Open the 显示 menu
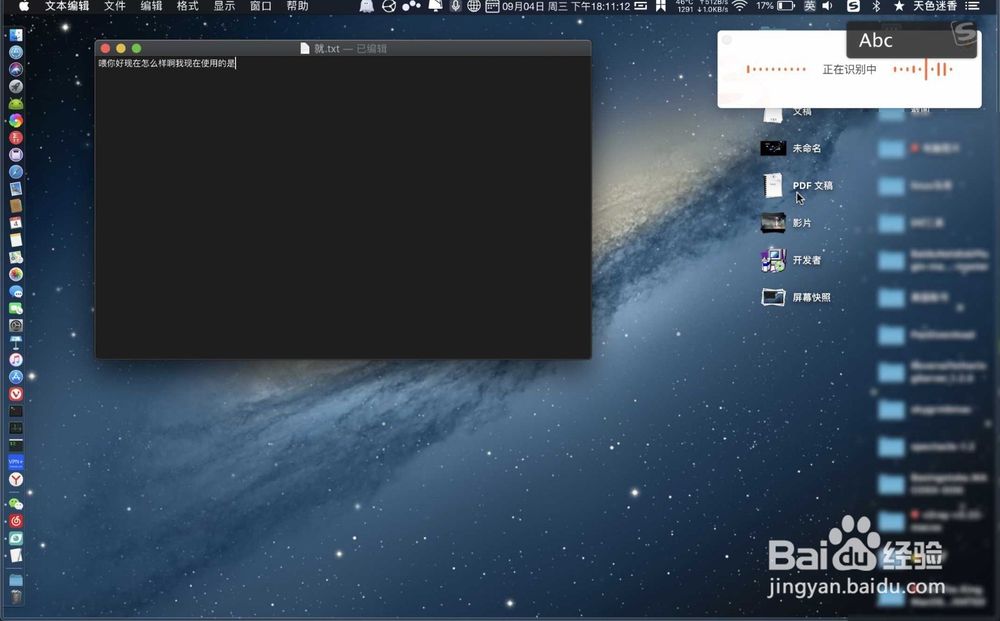This screenshot has width=1000, height=621. [x=224, y=6]
